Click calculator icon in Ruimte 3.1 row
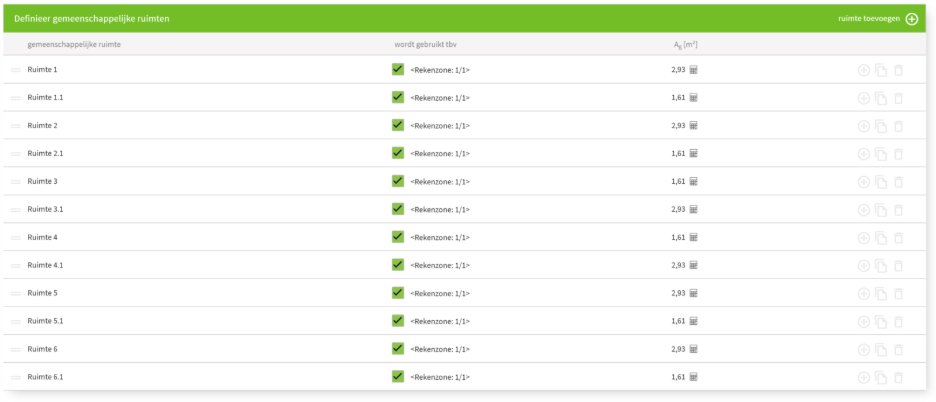Image resolution: width=936 pixels, height=402 pixels. [x=693, y=210]
